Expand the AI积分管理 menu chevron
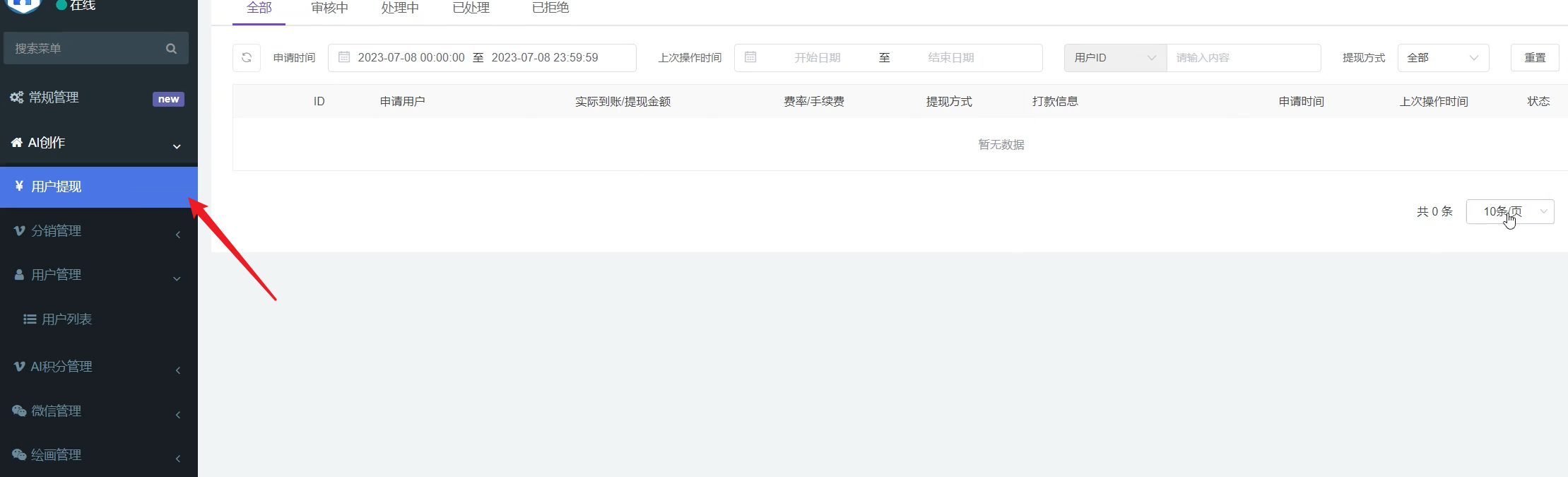The image size is (1568, 477). 178,370
